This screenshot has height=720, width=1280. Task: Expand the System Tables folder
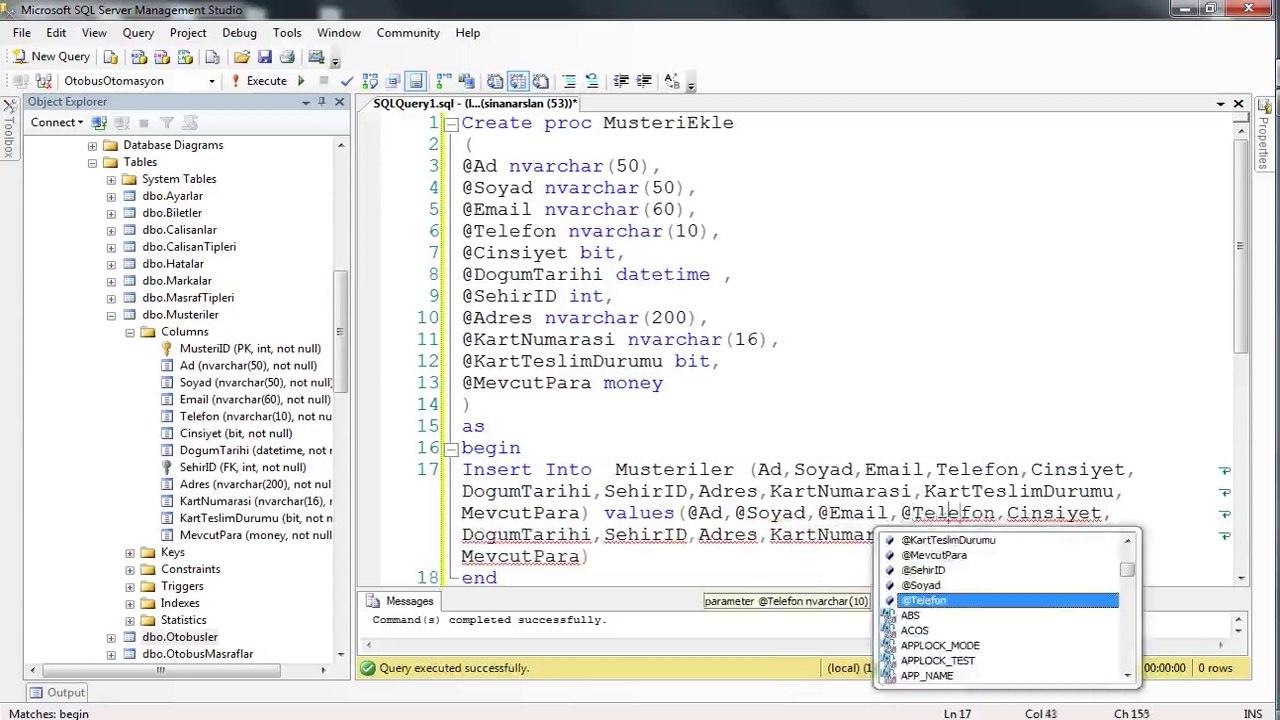(x=111, y=180)
